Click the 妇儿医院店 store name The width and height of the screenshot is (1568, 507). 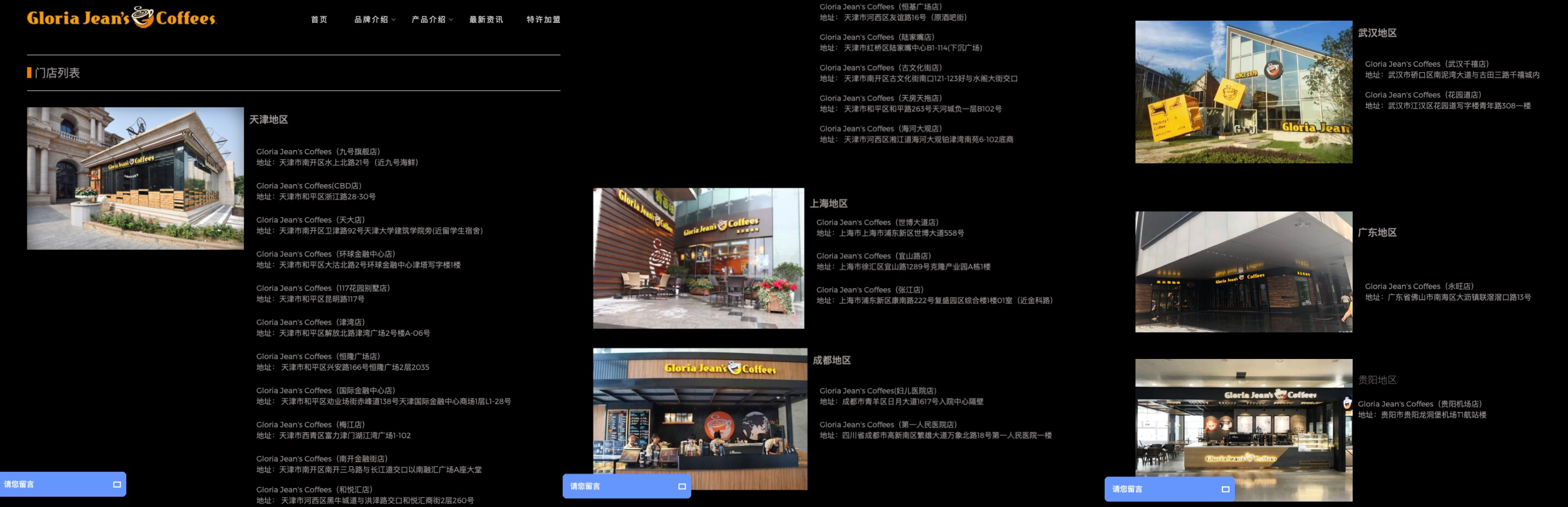tap(878, 390)
